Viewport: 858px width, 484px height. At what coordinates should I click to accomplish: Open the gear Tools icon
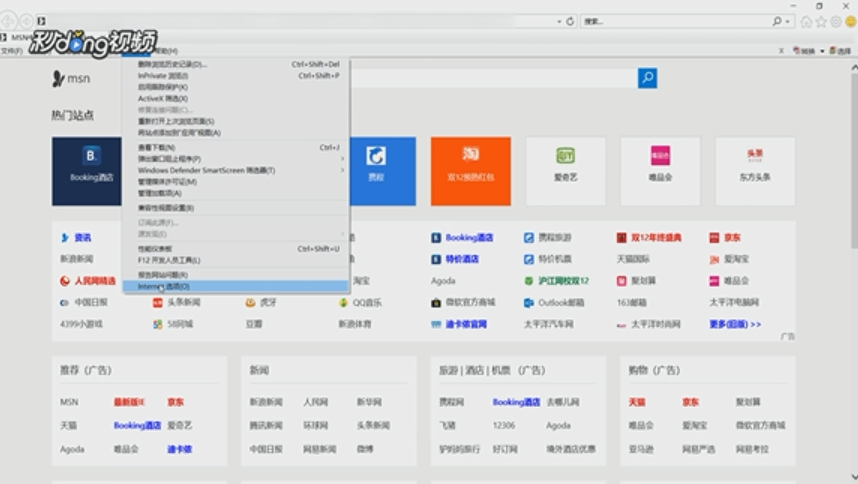coord(836,22)
